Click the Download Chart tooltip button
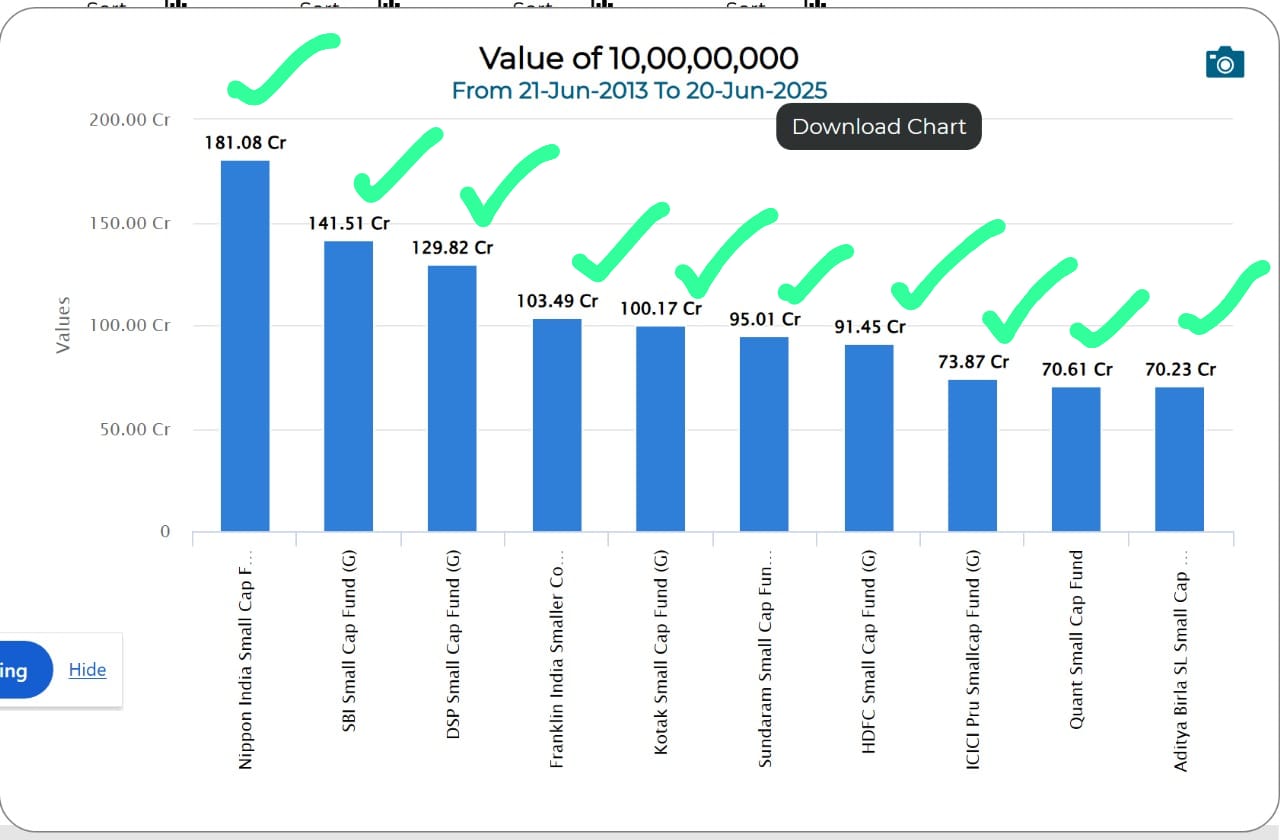1280x840 pixels. 878,126
